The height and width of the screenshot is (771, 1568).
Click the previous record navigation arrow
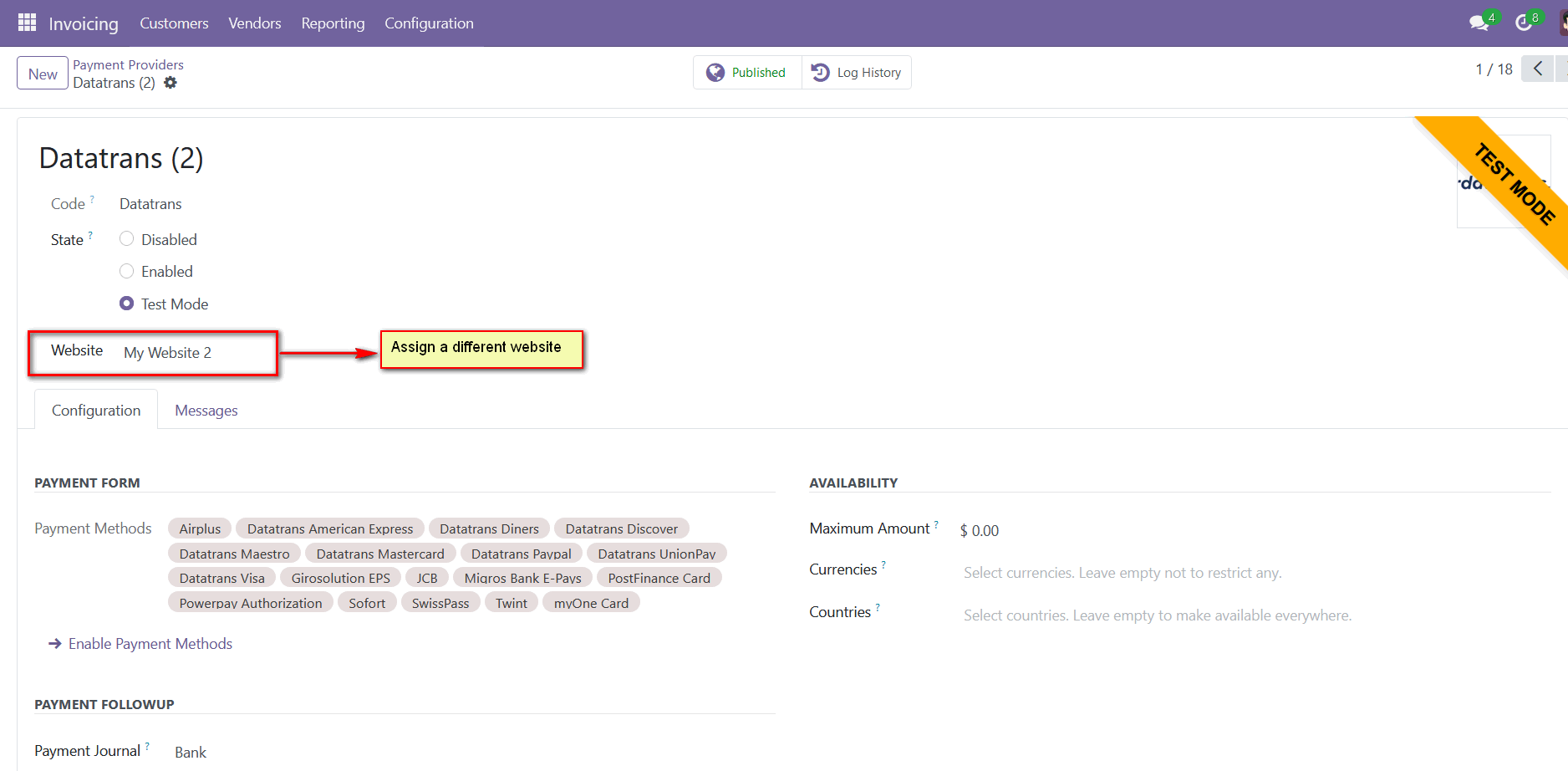pyautogui.click(x=1537, y=69)
